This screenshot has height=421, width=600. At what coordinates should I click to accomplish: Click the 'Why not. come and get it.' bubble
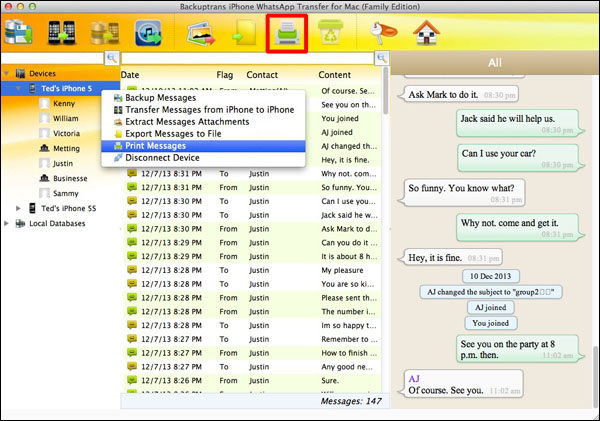520,227
